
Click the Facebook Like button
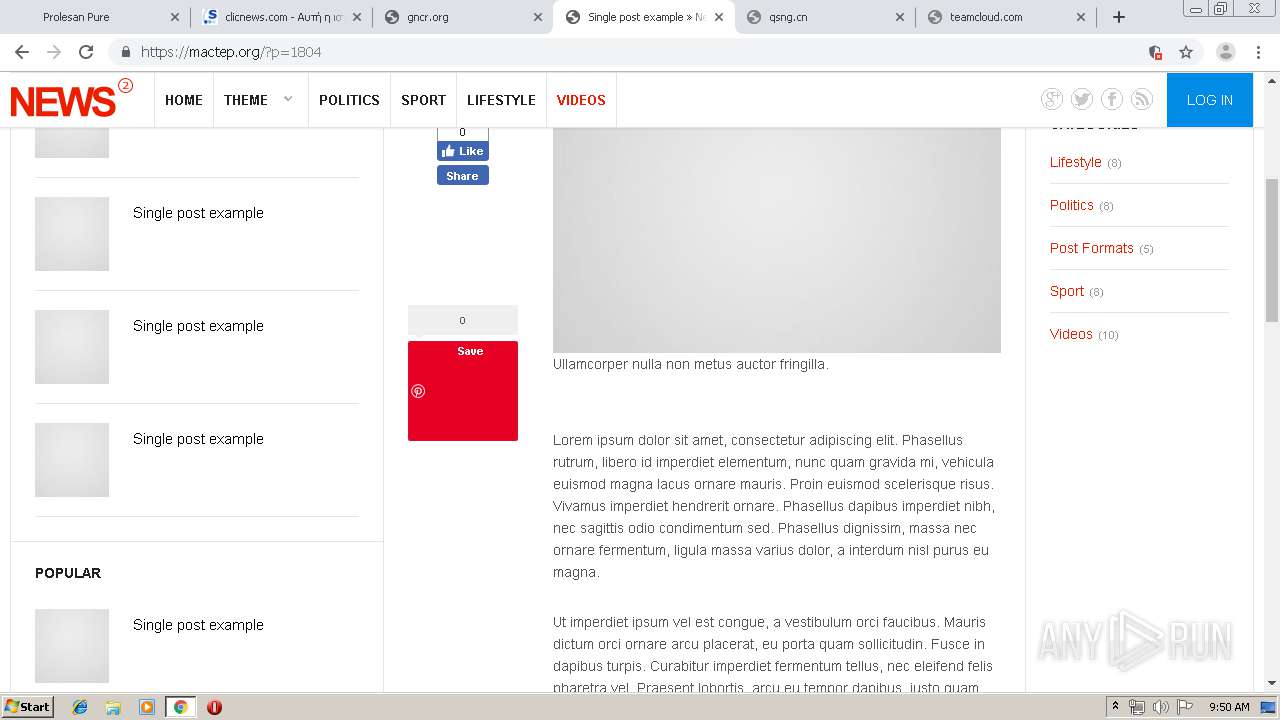coord(462,151)
